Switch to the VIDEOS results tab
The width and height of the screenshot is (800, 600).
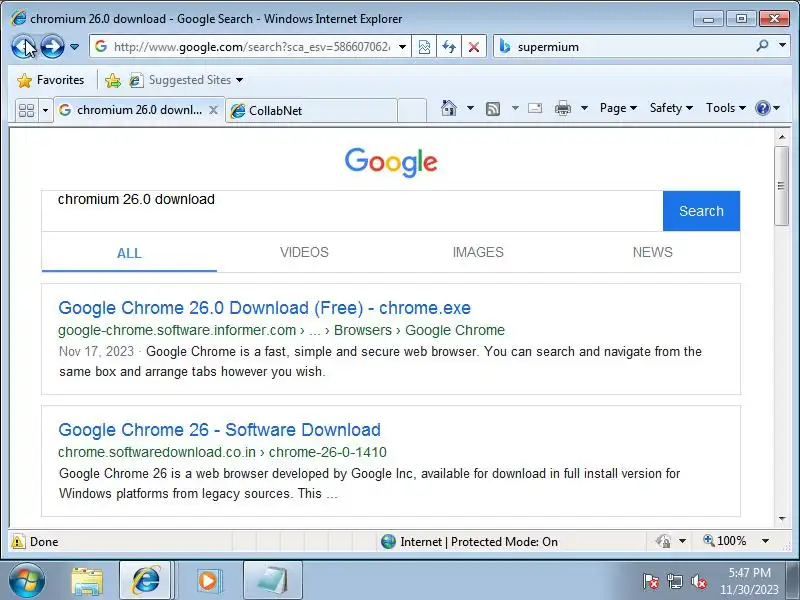coord(304,252)
